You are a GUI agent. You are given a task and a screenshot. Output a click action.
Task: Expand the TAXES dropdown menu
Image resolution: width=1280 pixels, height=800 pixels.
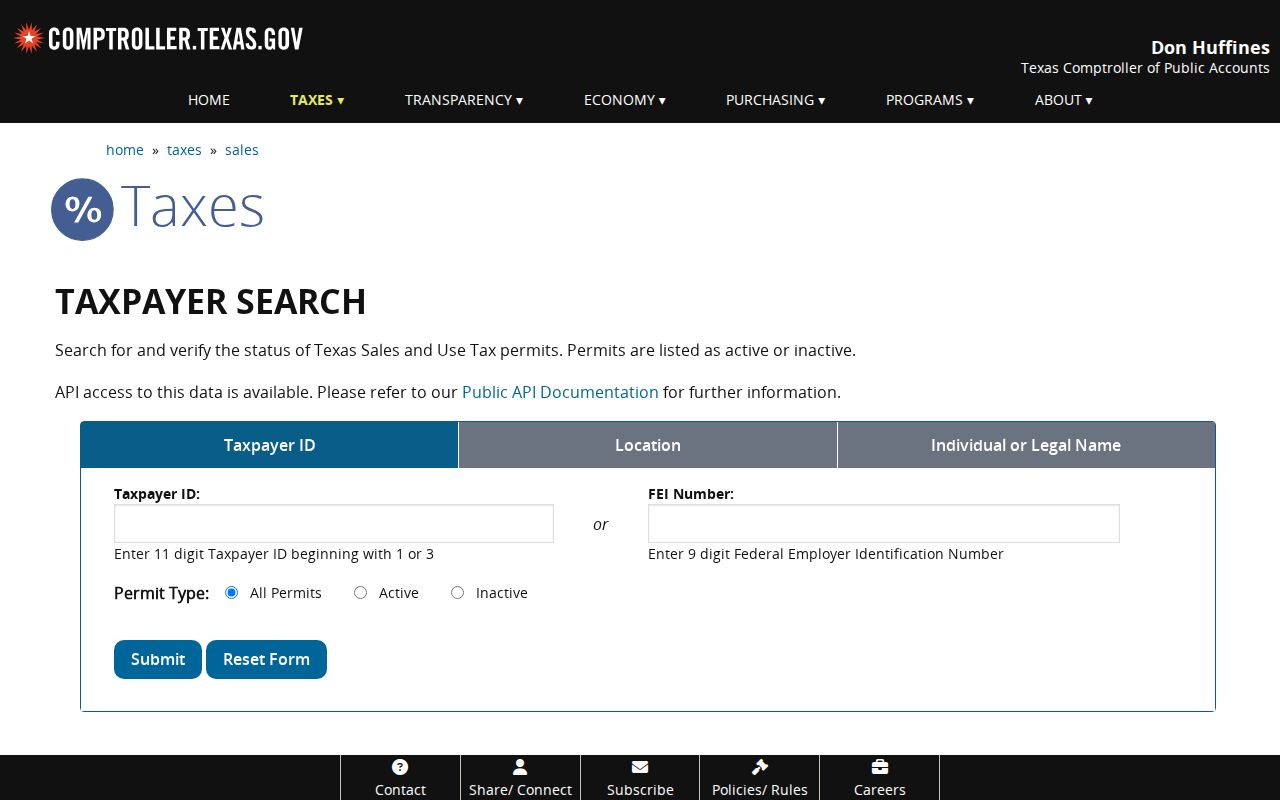(317, 100)
